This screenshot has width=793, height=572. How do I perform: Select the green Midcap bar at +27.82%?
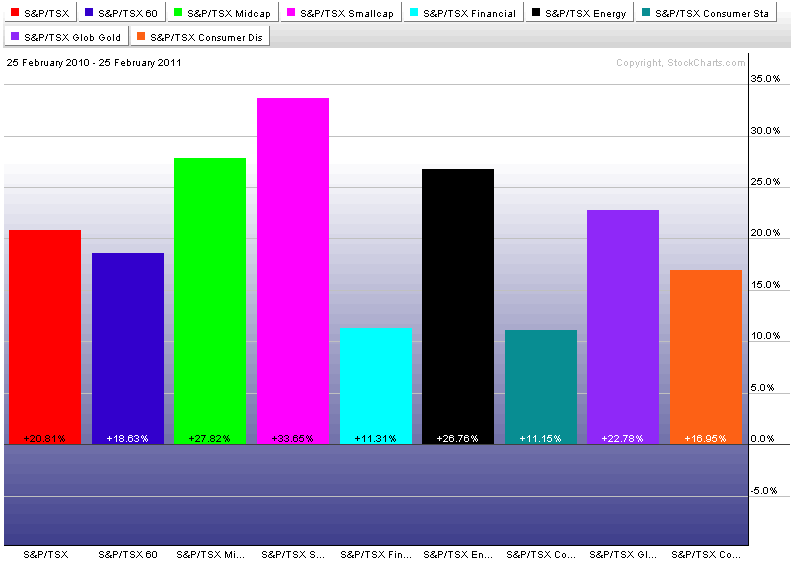[x=210, y=300]
